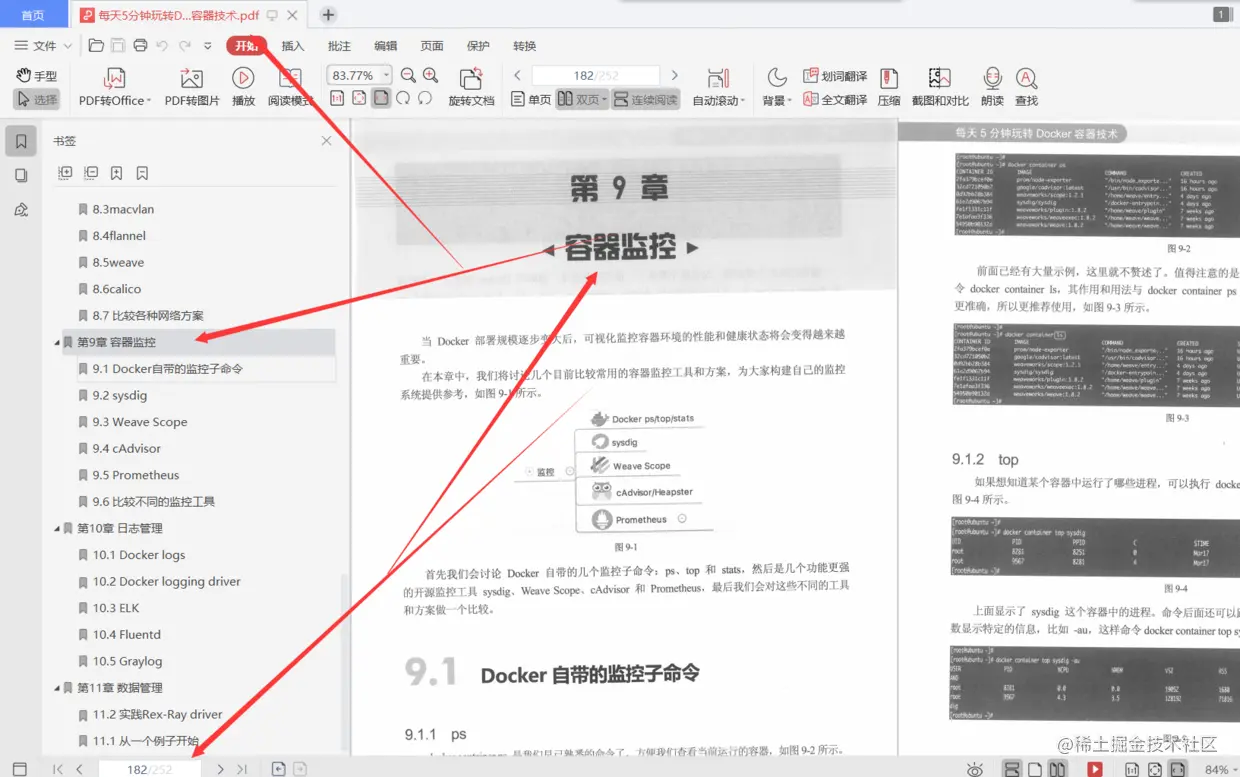
Task: Click the zoom in magnifier icon
Action: click(x=430, y=75)
